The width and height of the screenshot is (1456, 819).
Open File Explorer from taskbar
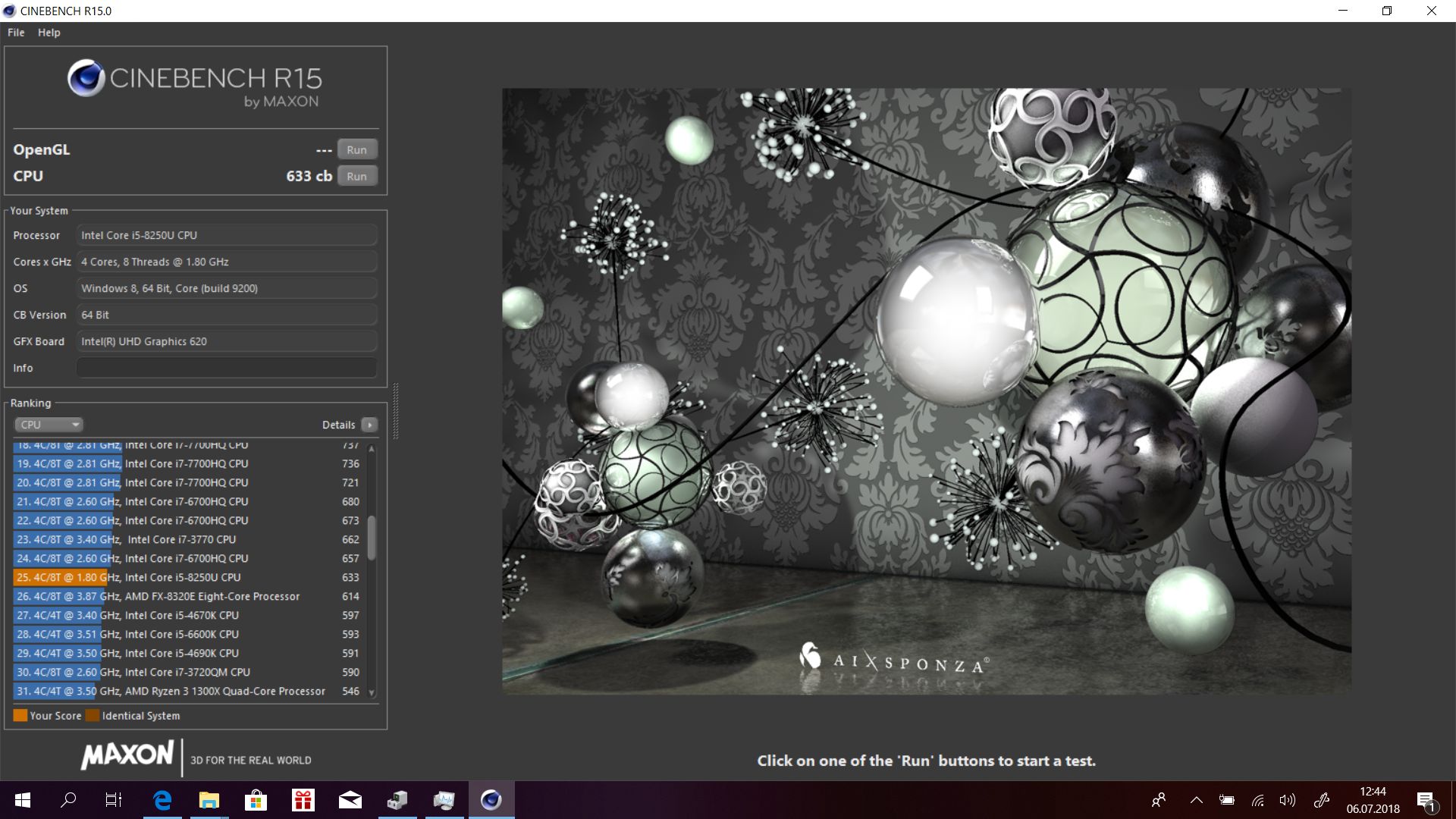209,800
